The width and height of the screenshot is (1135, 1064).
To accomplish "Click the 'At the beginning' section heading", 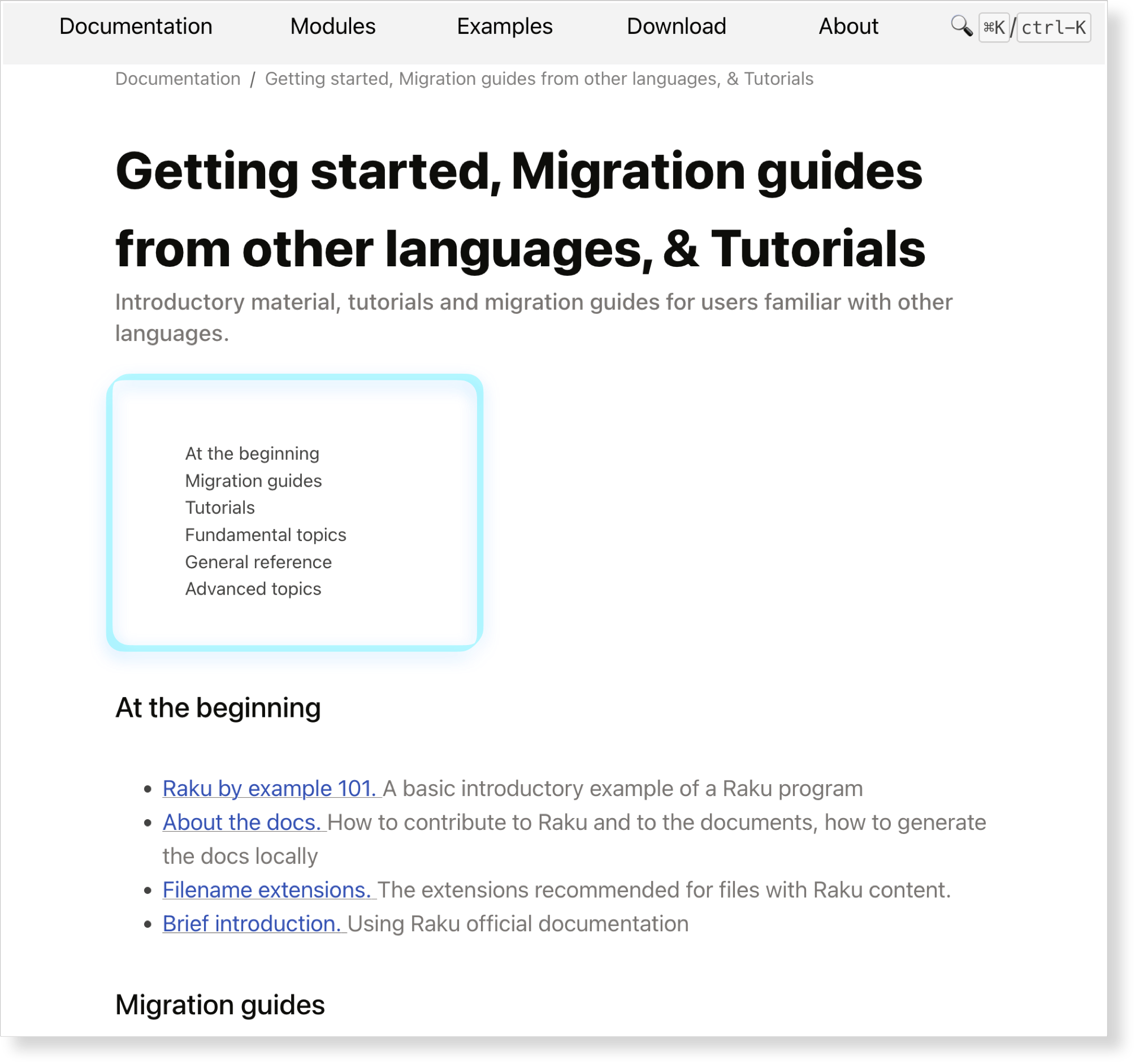I will [x=218, y=708].
